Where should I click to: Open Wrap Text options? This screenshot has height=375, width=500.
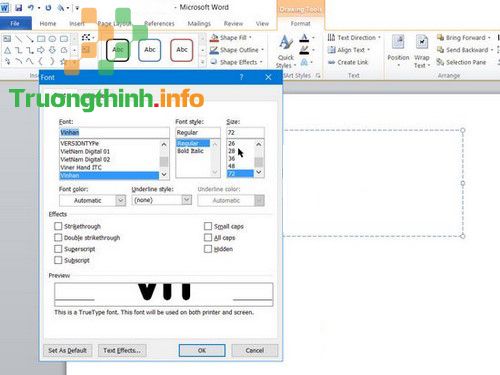click(422, 52)
